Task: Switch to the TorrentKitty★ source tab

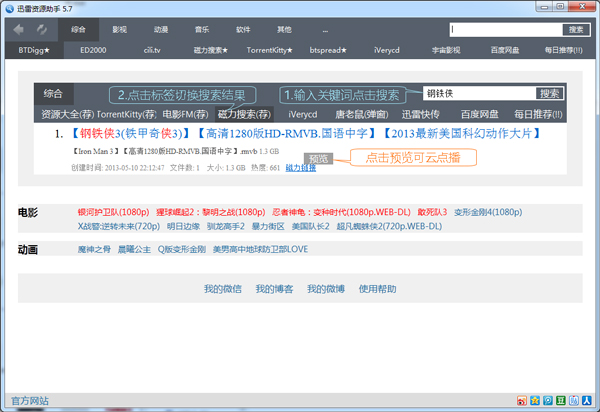Action: 269,50
